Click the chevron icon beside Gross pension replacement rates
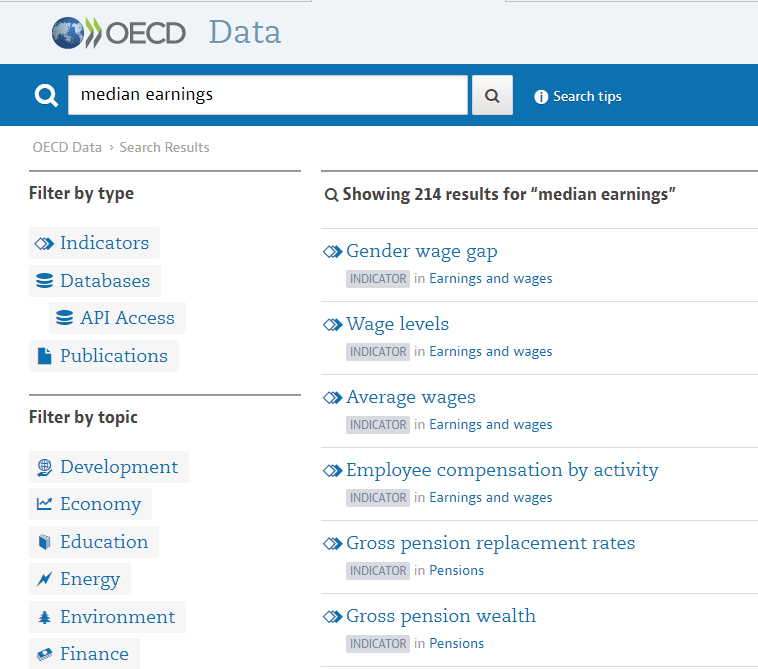 pos(333,543)
